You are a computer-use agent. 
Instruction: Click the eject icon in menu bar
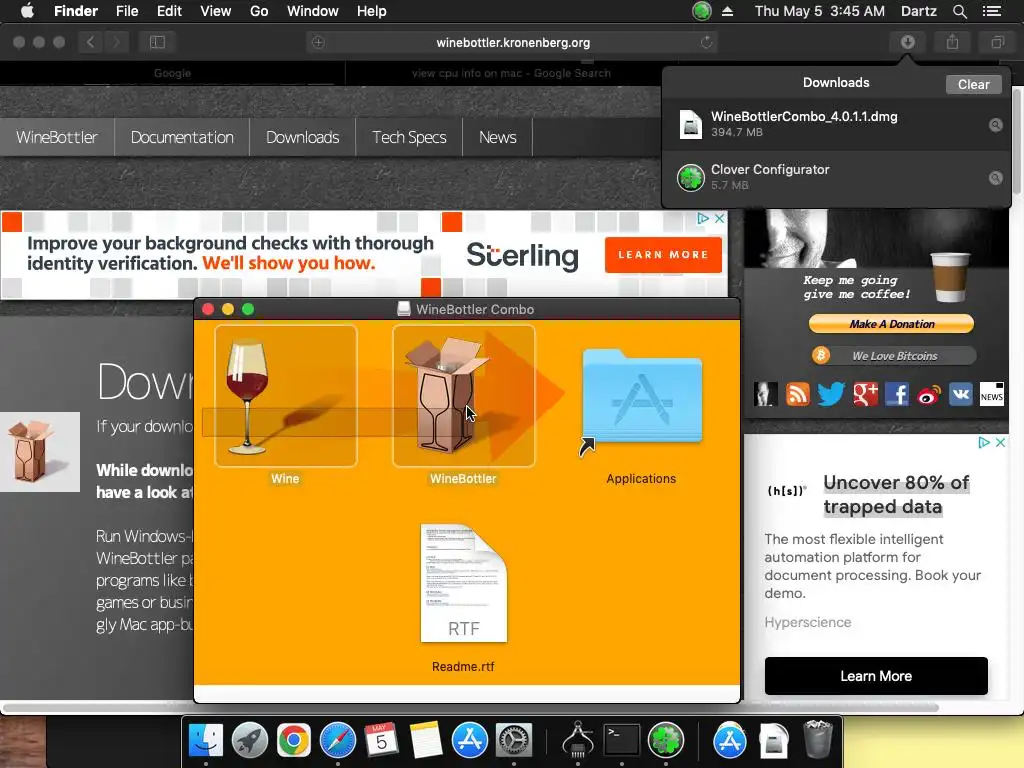[728, 11]
